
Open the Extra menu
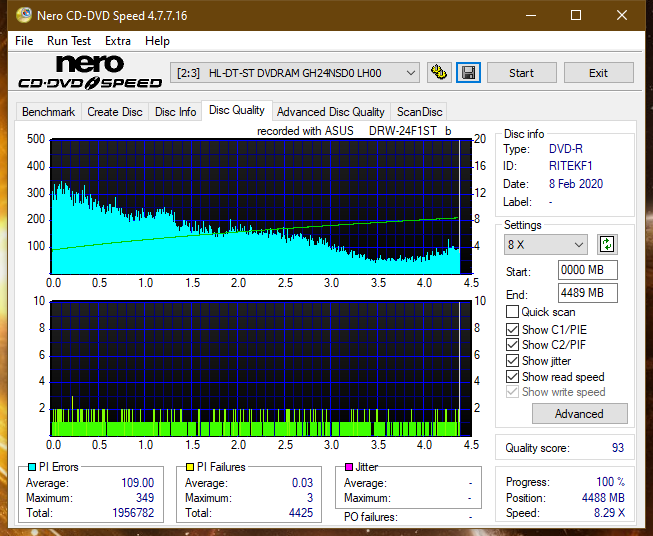[118, 41]
